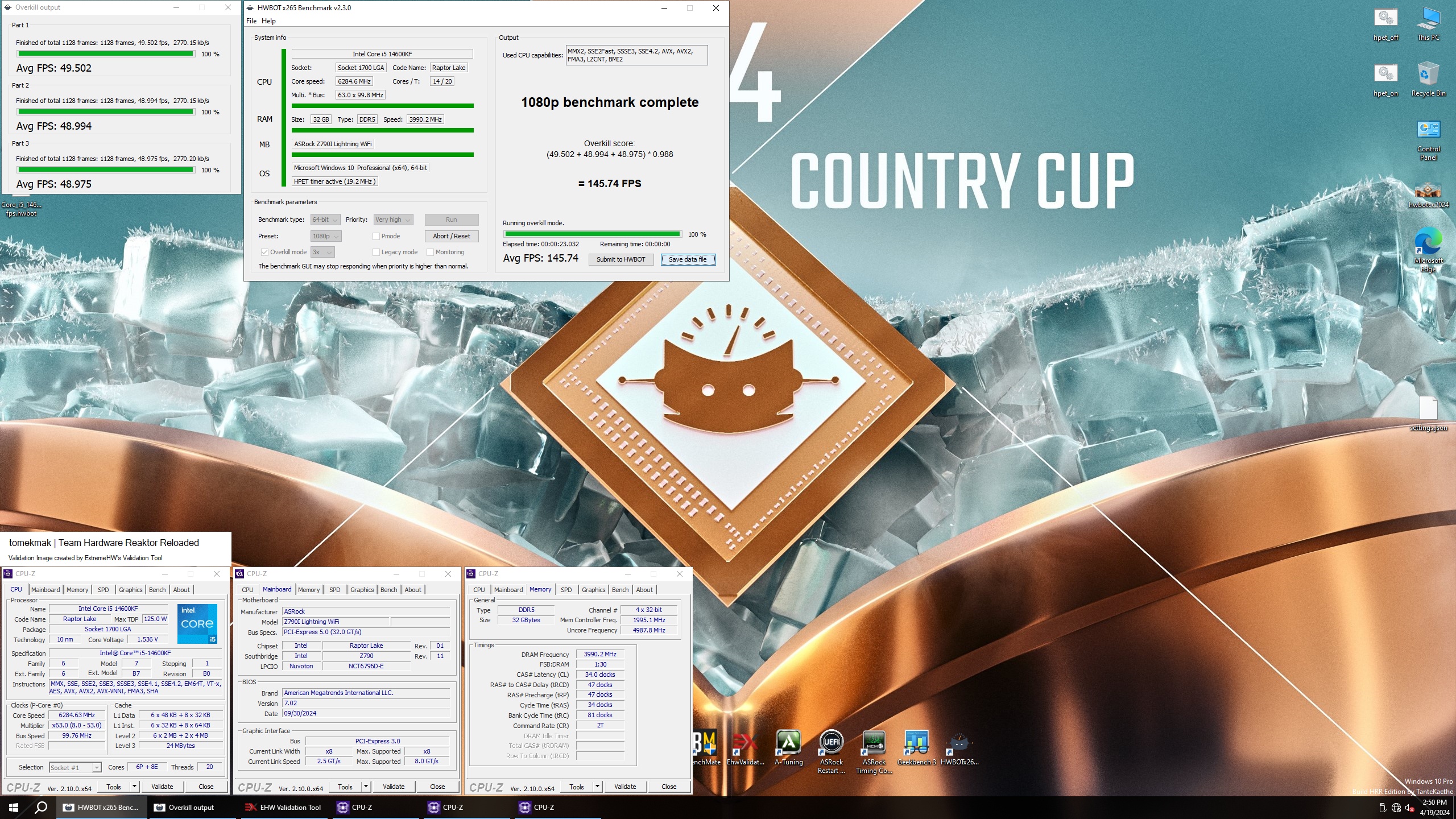The image size is (1456, 819).
Task: Toggle the Overkill mode checkbox
Action: [x=264, y=252]
